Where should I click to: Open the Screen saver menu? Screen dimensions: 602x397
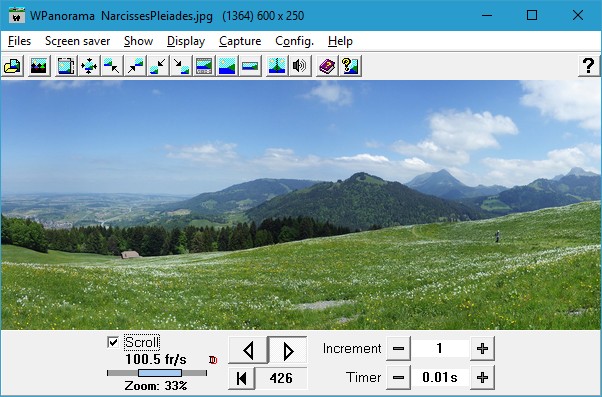pos(78,41)
